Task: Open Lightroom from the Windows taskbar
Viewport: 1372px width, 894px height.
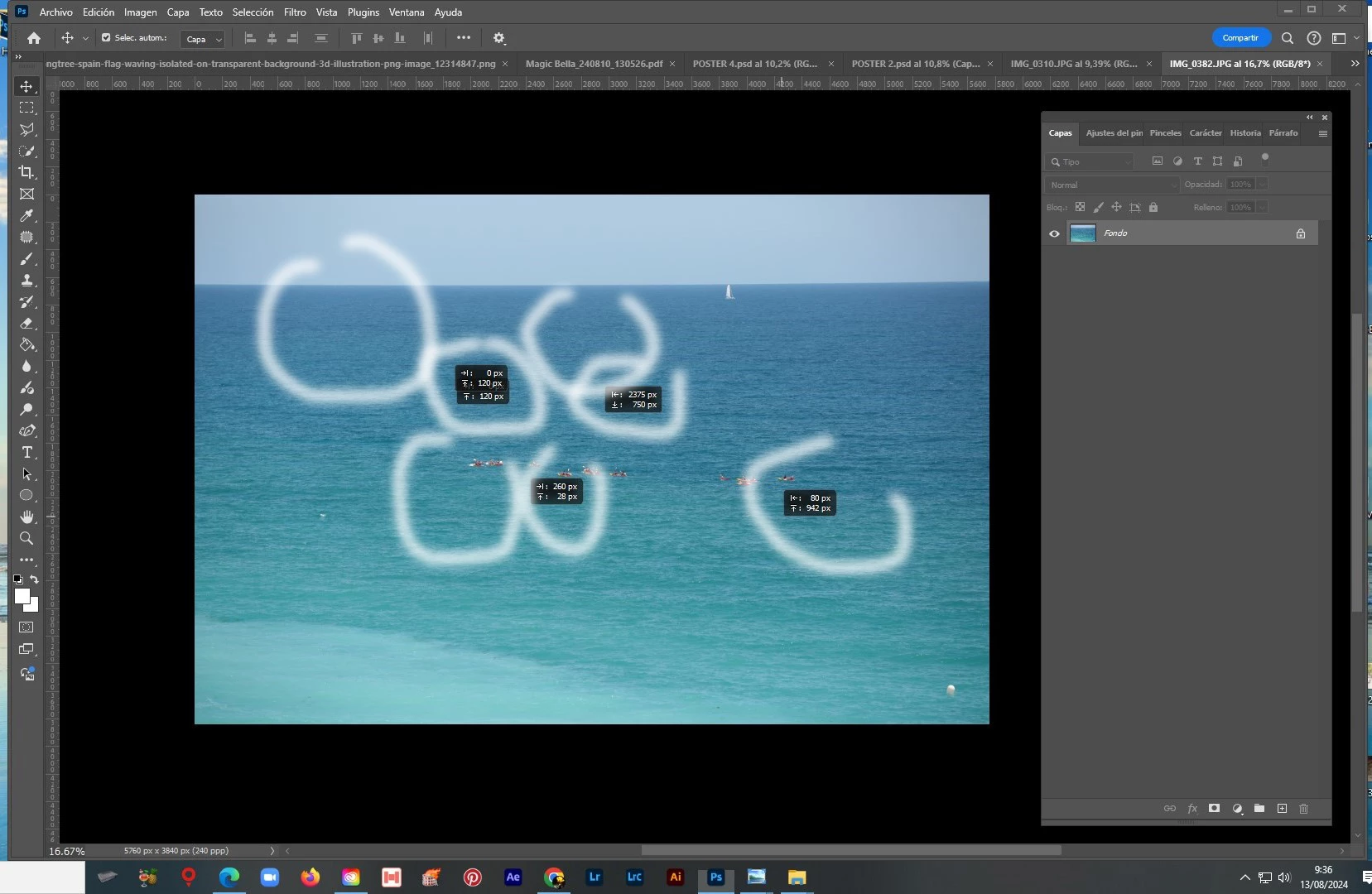Action: (595, 877)
